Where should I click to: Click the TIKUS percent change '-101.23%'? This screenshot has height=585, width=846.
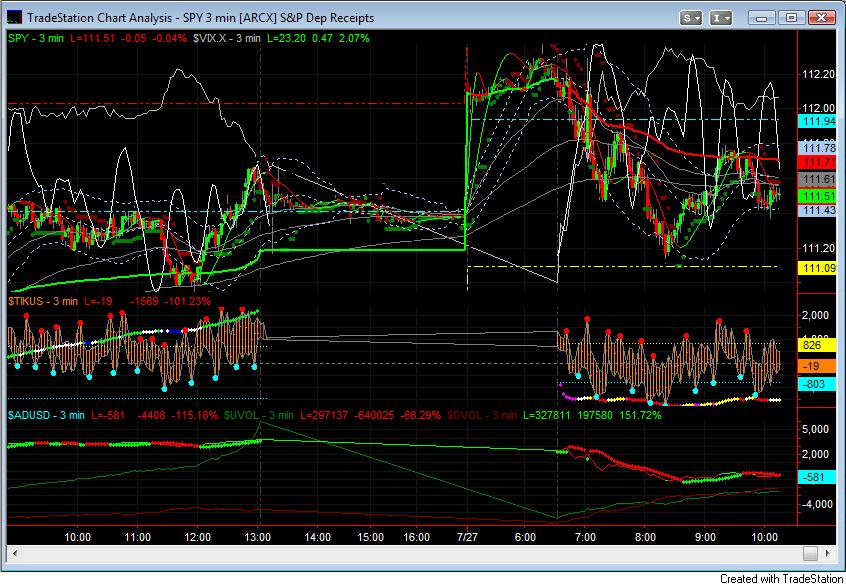(187, 301)
